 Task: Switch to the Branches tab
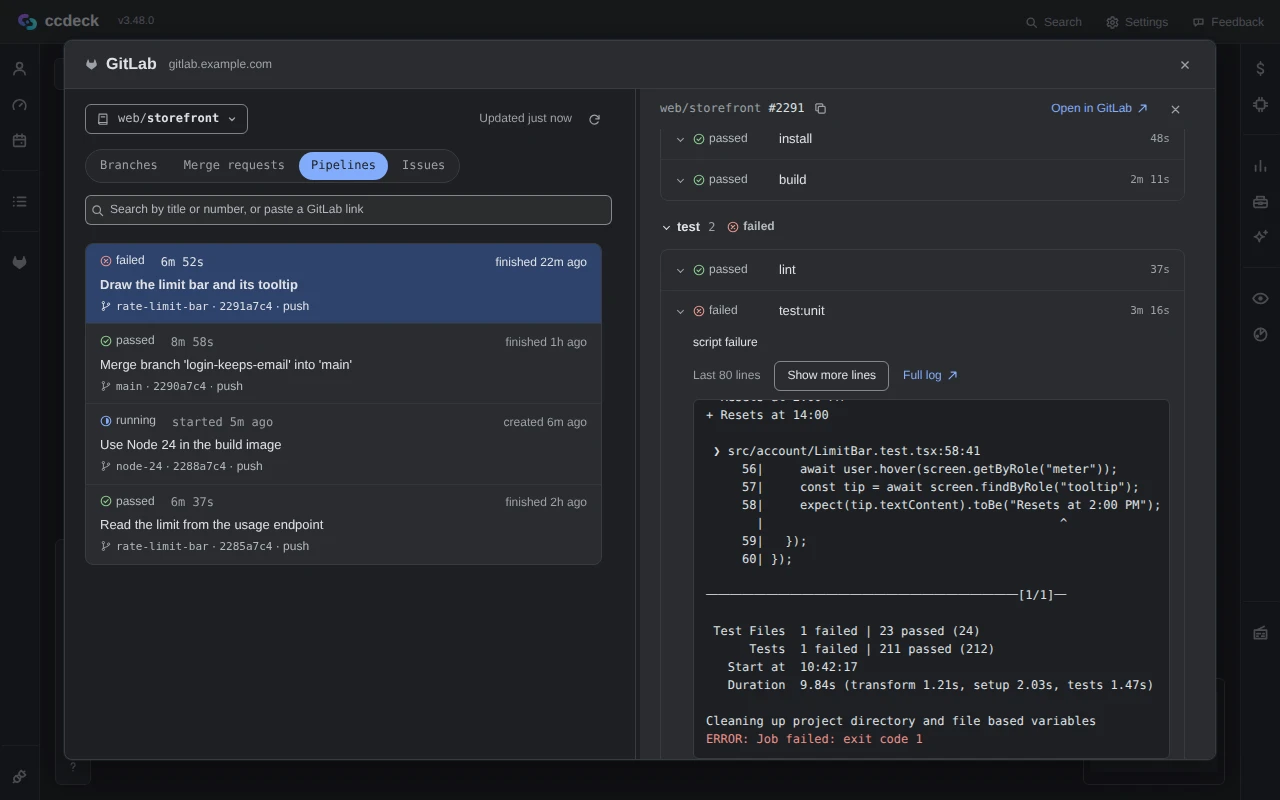coord(128,165)
